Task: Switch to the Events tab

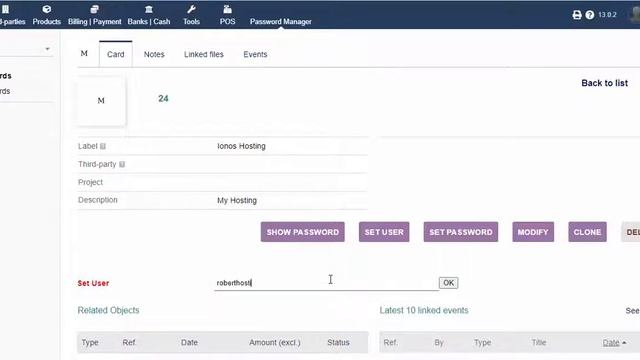Action: pos(255,54)
